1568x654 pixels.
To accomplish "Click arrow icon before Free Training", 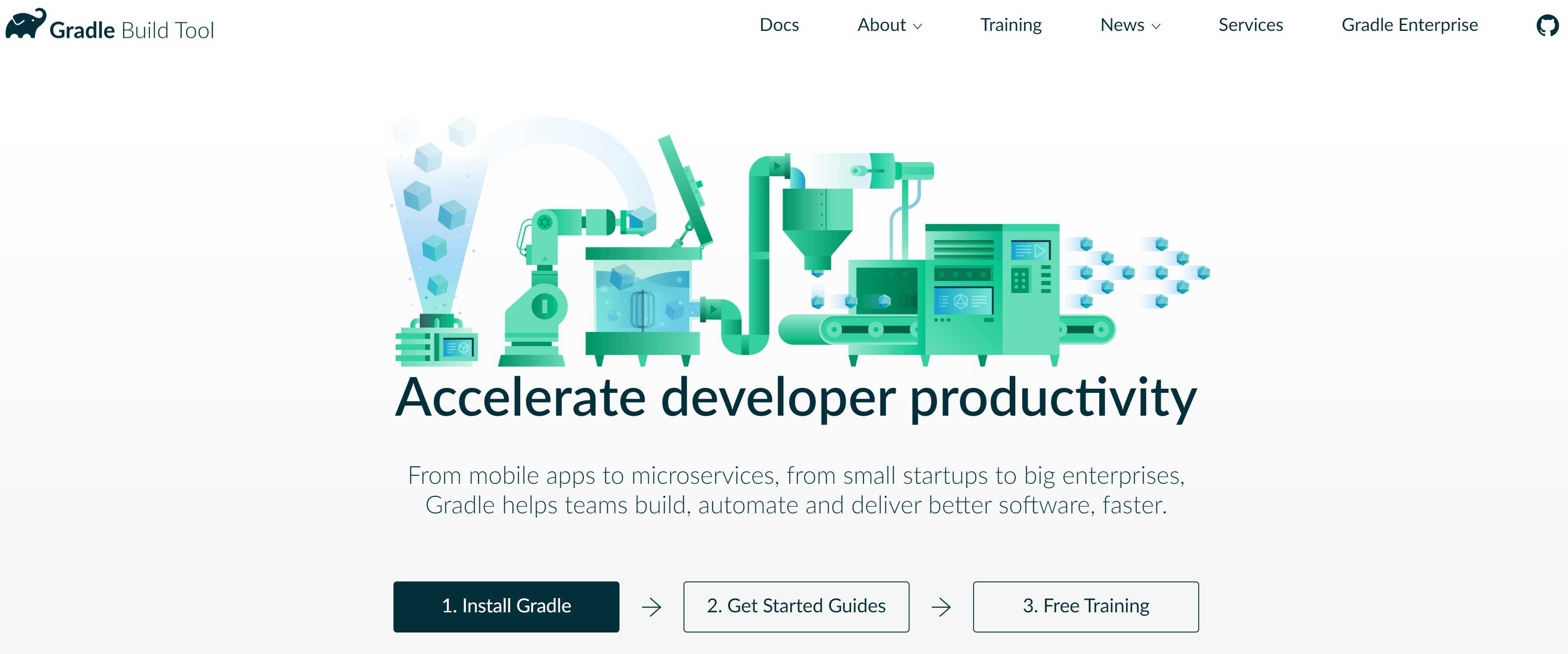I will coord(941,607).
